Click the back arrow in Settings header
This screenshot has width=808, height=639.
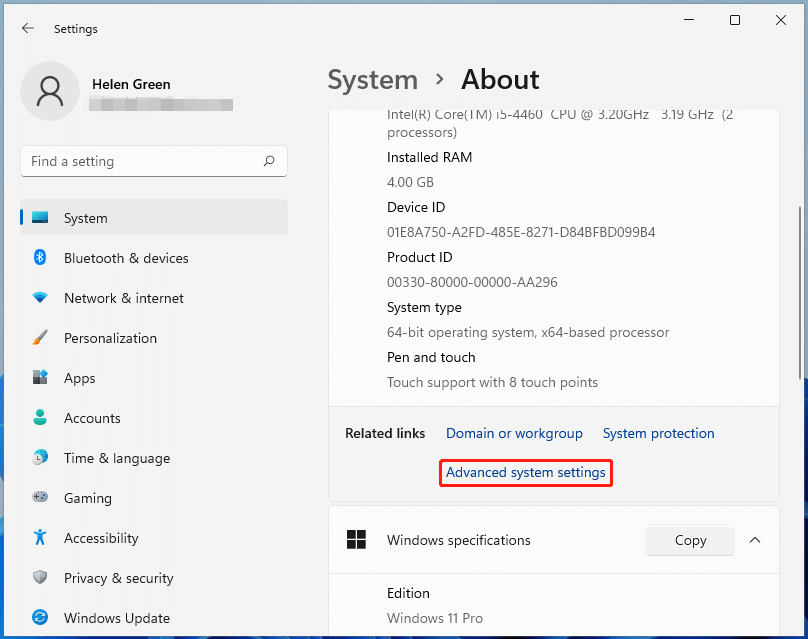point(27,28)
